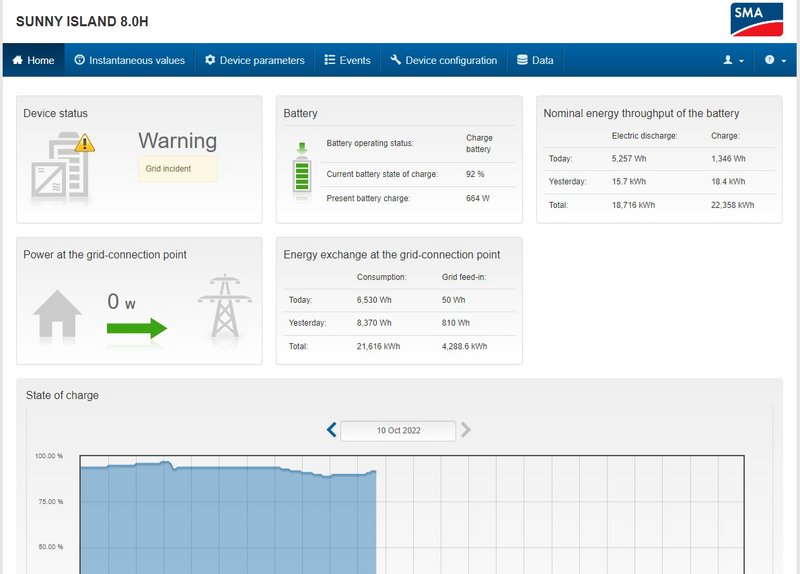The width and height of the screenshot is (800, 574).
Task: Click the "Consumption:" column header
Action: pyautogui.click(x=381, y=277)
